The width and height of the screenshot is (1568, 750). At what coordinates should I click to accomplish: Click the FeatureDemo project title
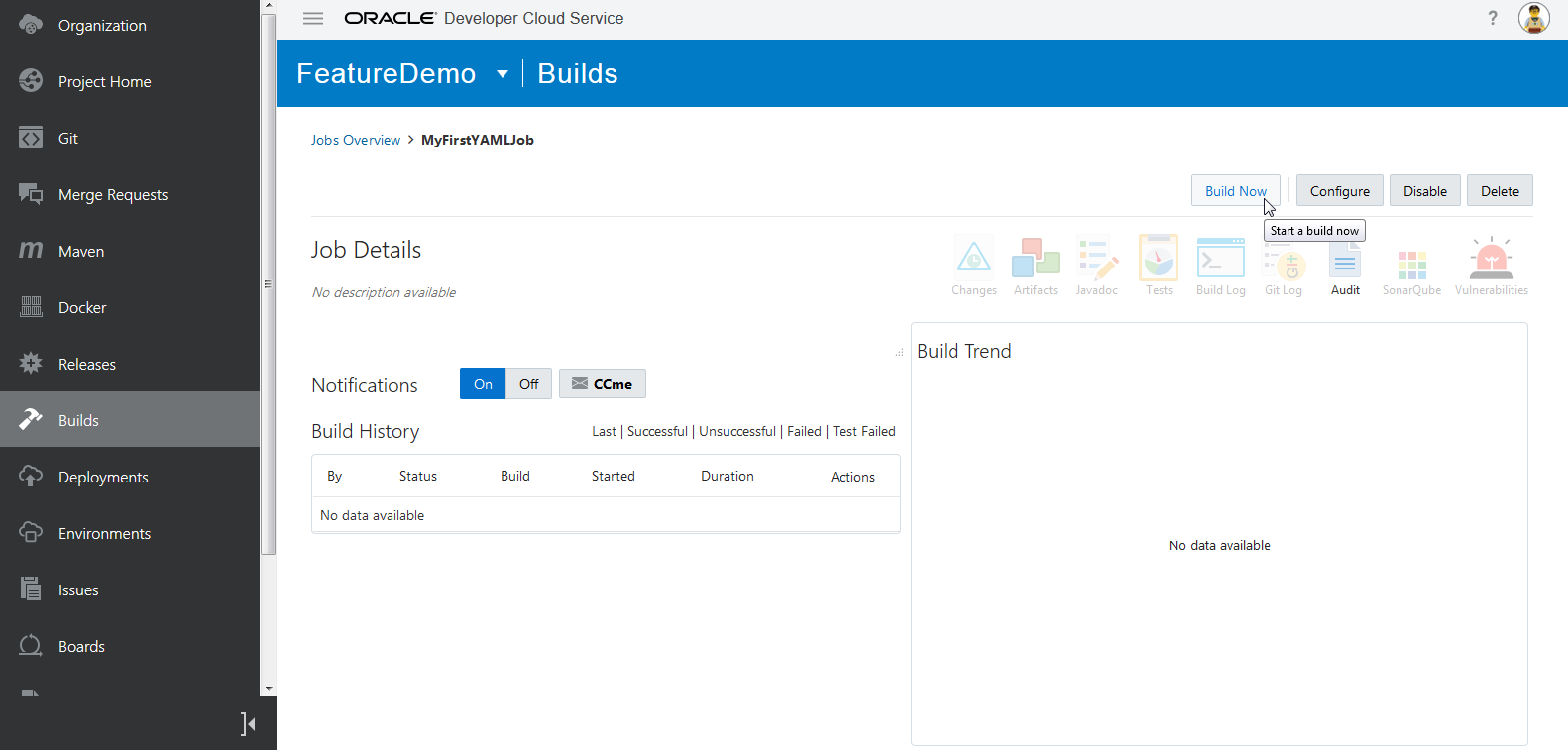pos(387,73)
